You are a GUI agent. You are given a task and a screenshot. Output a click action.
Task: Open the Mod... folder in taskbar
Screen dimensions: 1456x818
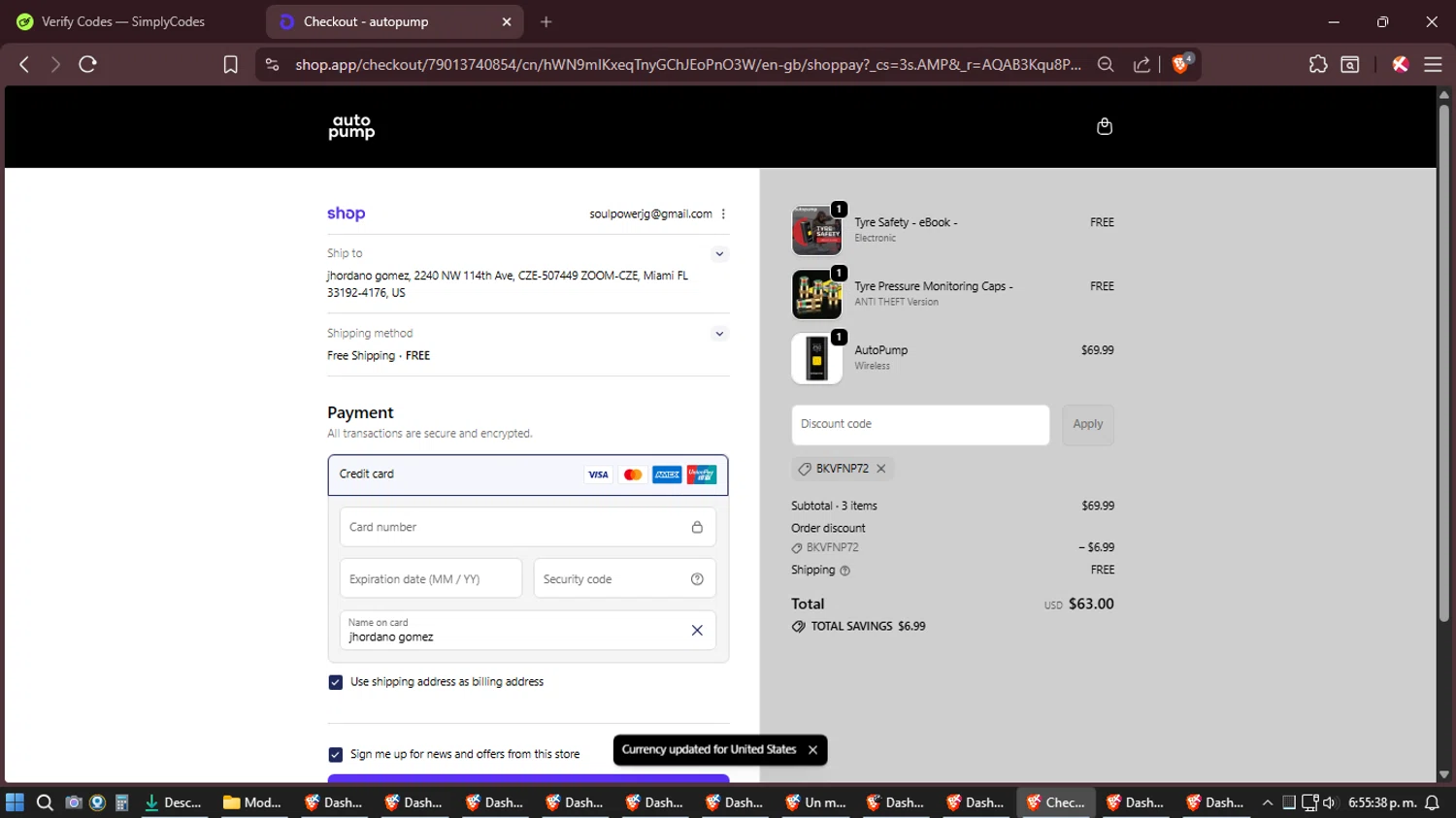coord(252,802)
